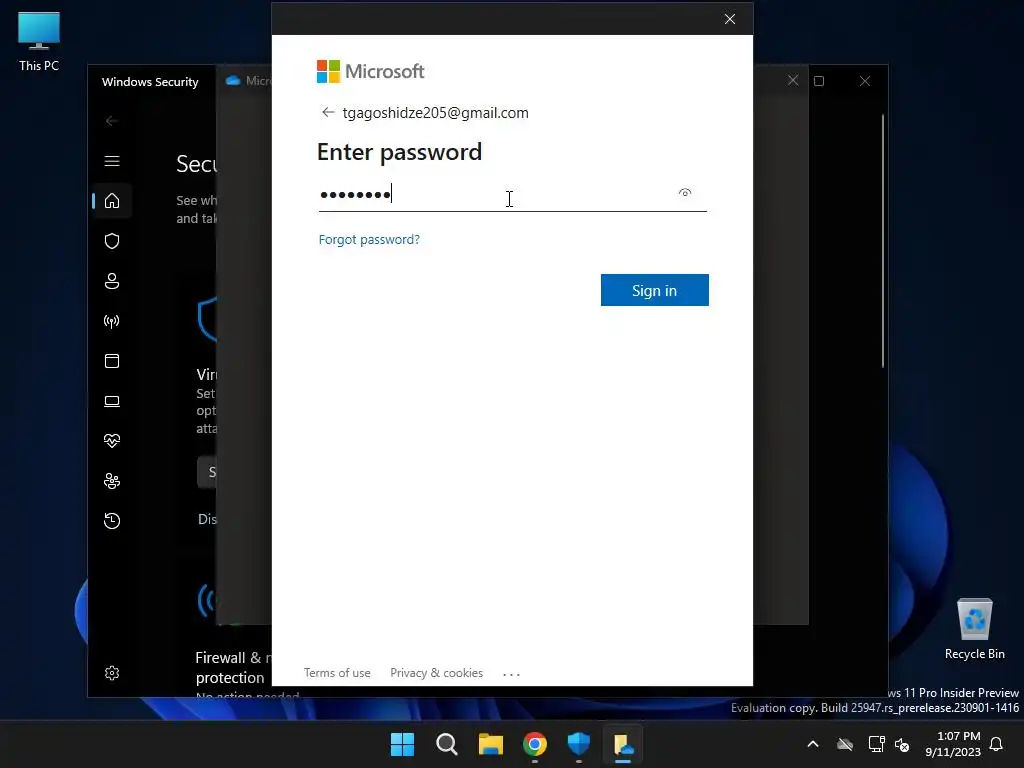This screenshot has height=768, width=1024.
Task: Open Firewall & network protection sidebar icon
Action: (112, 321)
